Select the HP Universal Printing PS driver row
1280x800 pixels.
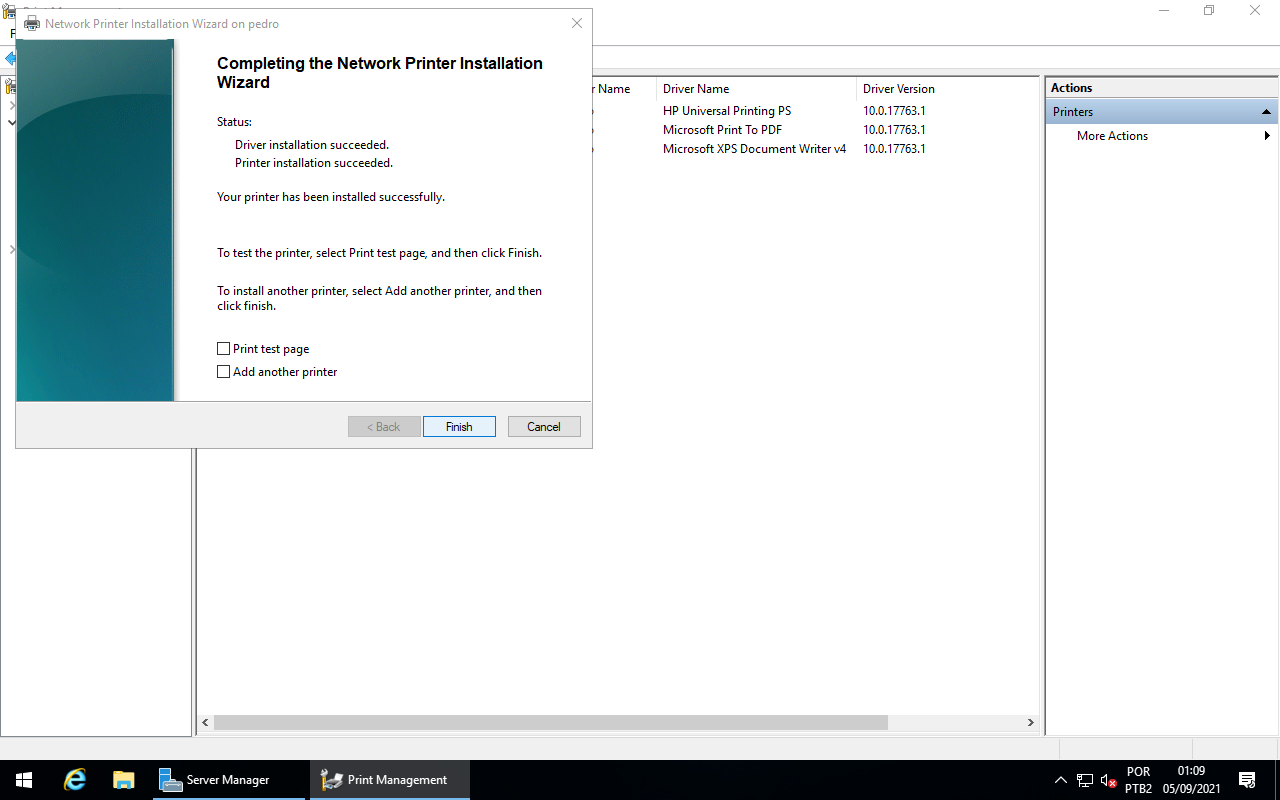tap(727, 110)
